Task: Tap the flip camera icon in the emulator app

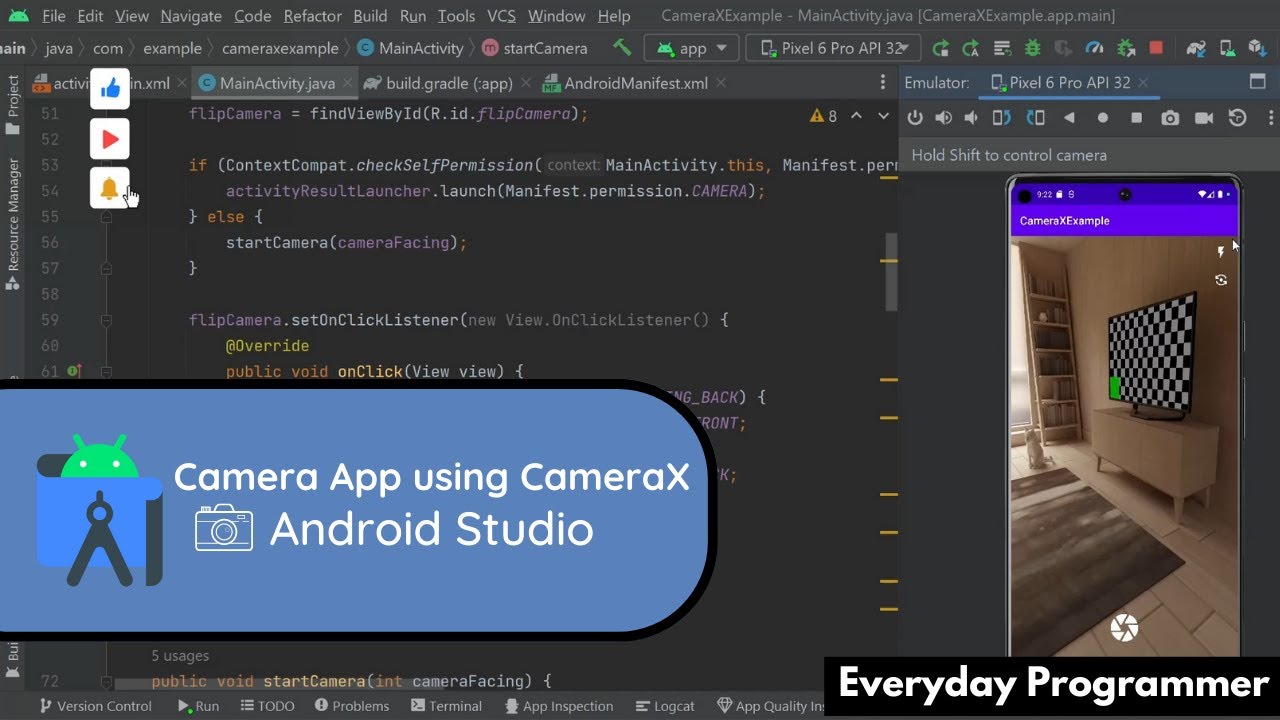Action: coord(1221,281)
